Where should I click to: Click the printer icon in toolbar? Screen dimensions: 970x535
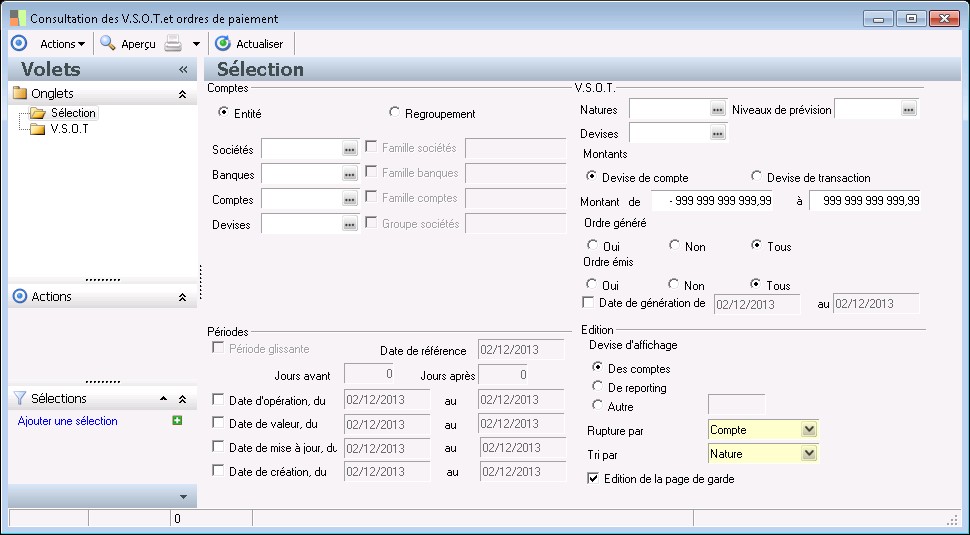click(173, 44)
